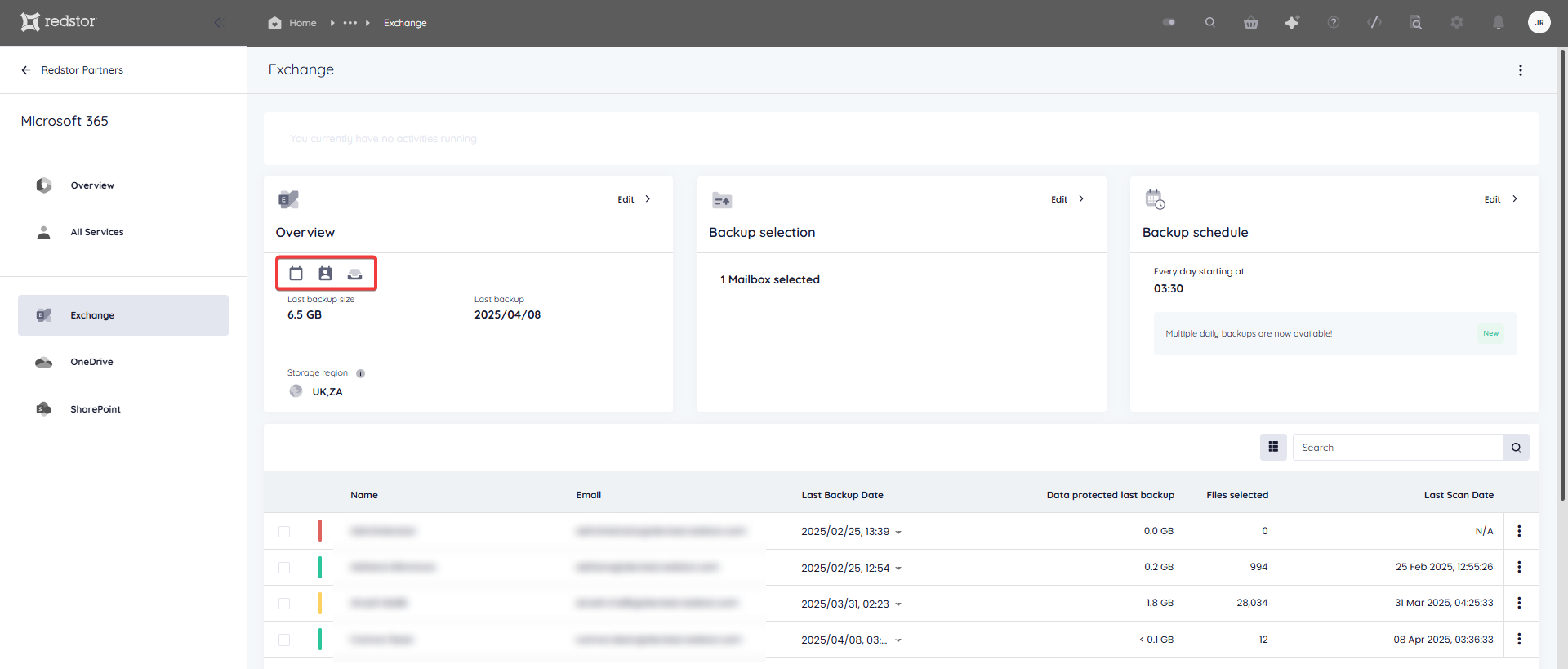Click the code brackets developer icon
The width and height of the screenshot is (1568, 669).
click(1374, 23)
